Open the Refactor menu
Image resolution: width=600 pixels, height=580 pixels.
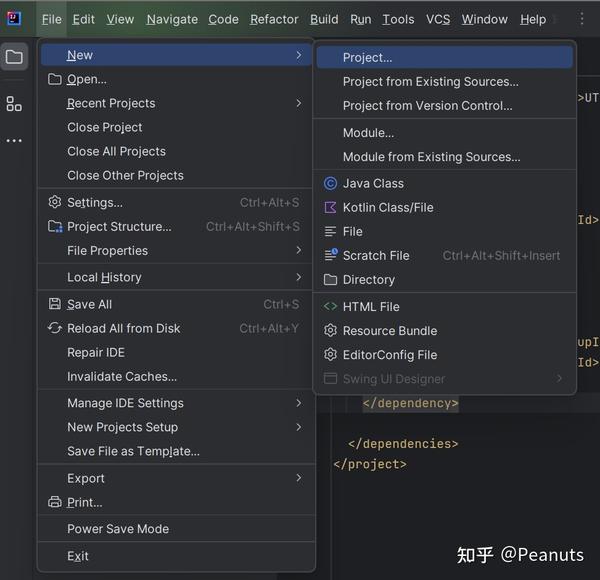(x=274, y=19)
